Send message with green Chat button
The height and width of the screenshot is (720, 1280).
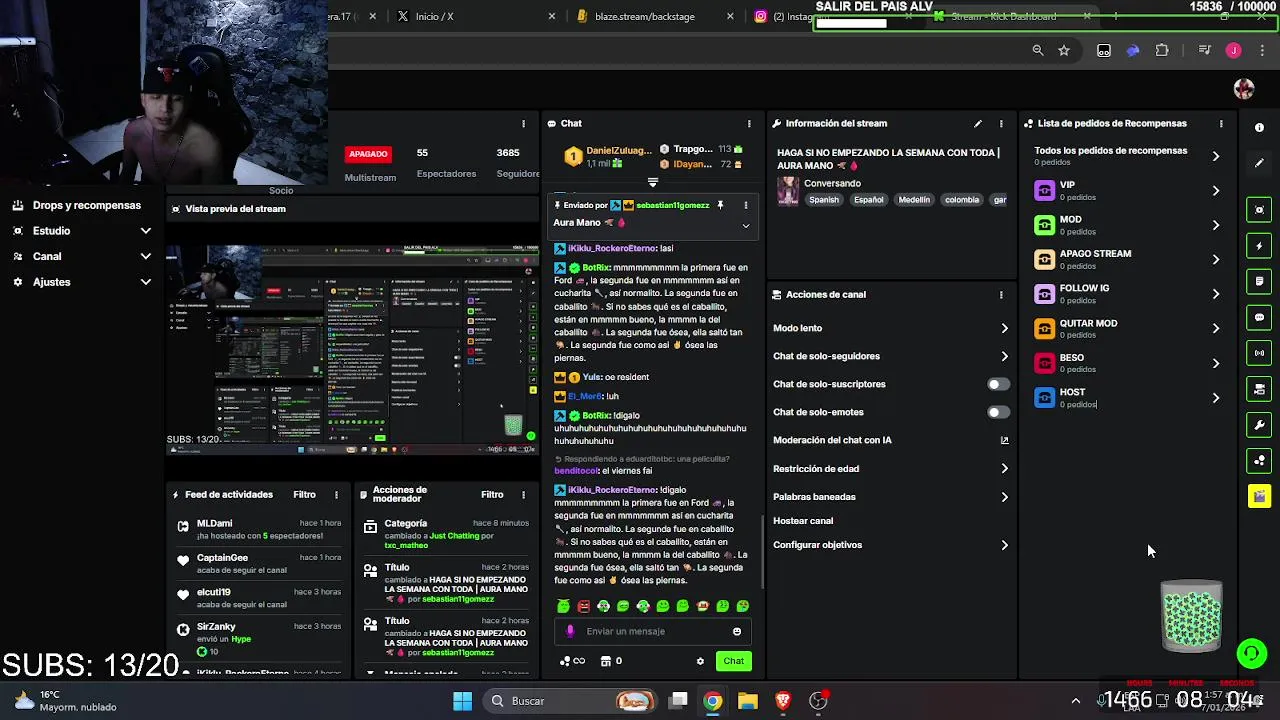tap(734, 661)
